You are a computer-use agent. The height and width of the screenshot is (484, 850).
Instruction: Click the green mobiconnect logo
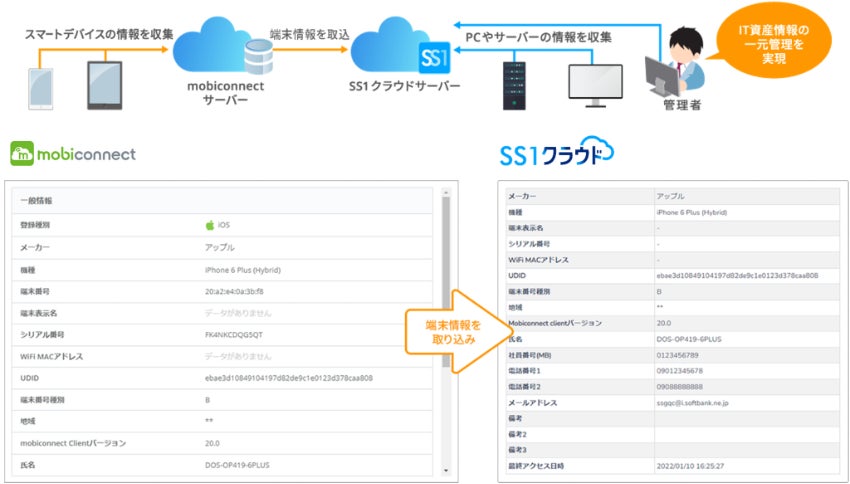73,154
